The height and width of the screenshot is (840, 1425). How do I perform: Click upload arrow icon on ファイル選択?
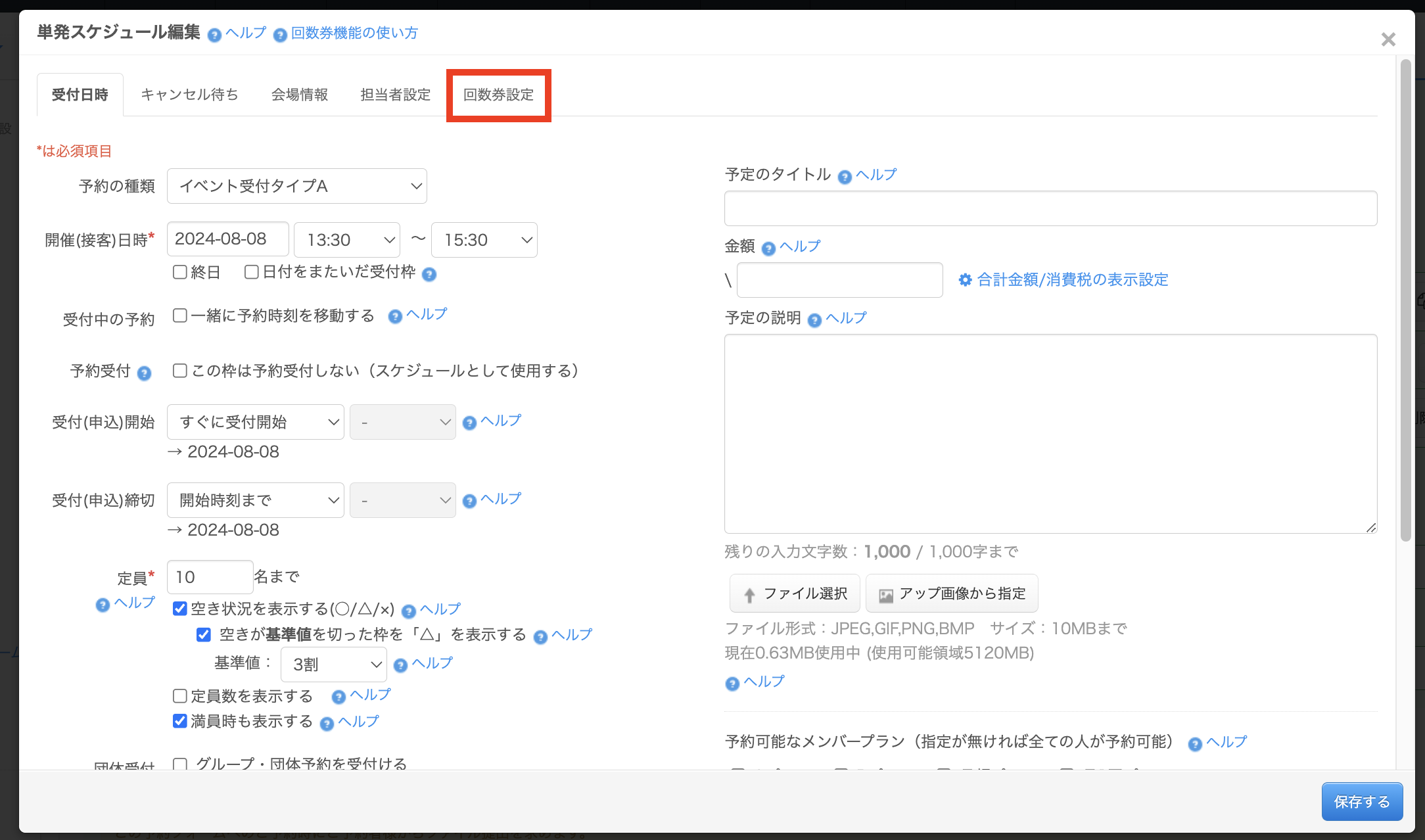pyautogui.click(x=749, y=595)
